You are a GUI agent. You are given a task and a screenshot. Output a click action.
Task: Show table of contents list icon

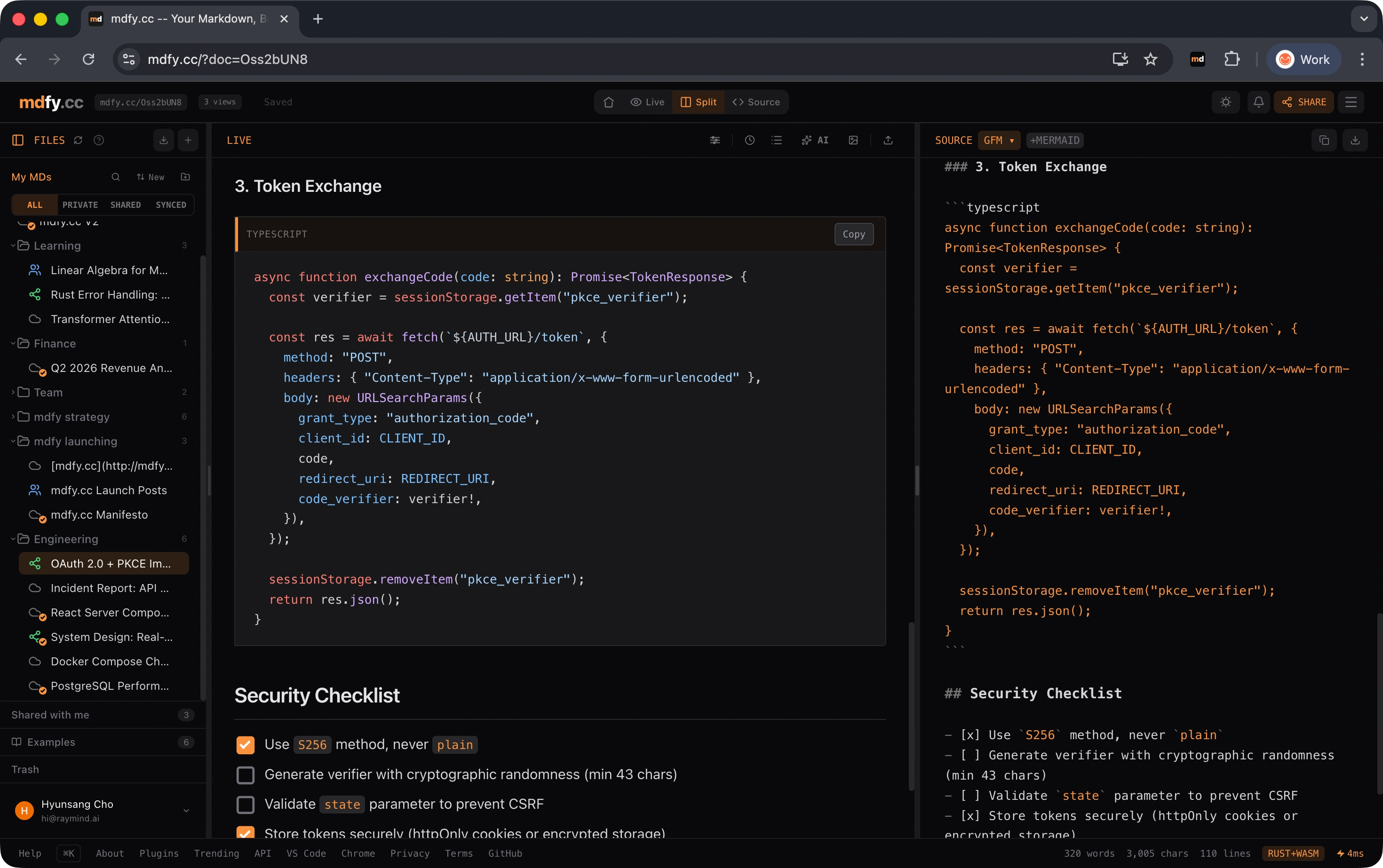pyautogui.click(x=777, y=140)
